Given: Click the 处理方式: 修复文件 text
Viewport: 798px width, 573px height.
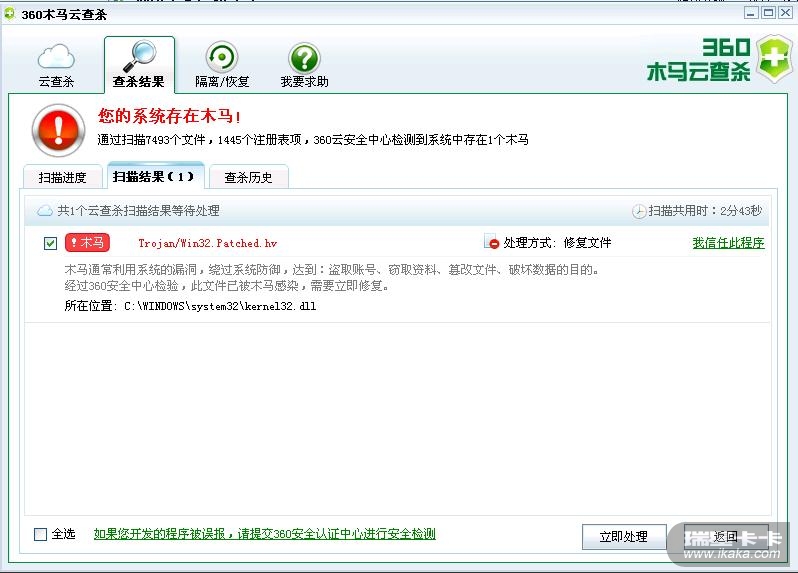Looking at the screenshot, I should click(557, 243).
